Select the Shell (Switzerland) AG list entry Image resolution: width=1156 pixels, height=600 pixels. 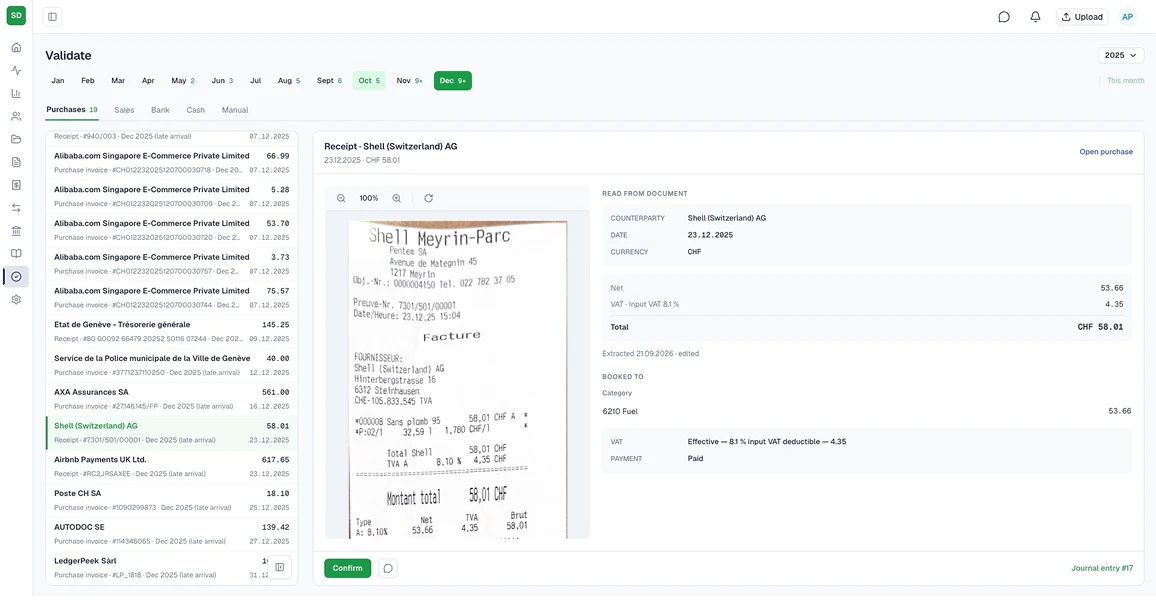tap(172, 433)
